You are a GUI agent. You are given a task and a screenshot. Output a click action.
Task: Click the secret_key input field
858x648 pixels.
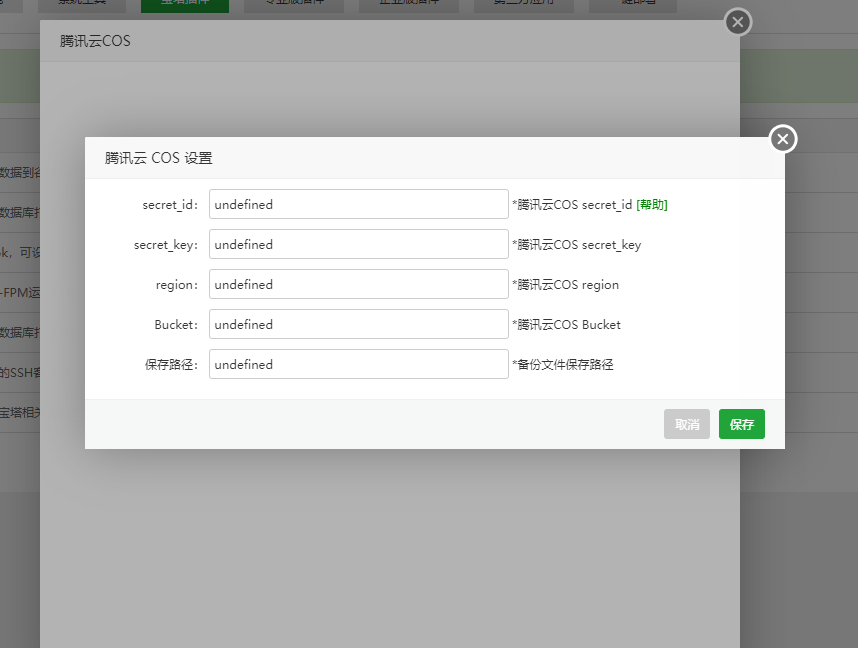pyautogui.click(x=358, y=244)
